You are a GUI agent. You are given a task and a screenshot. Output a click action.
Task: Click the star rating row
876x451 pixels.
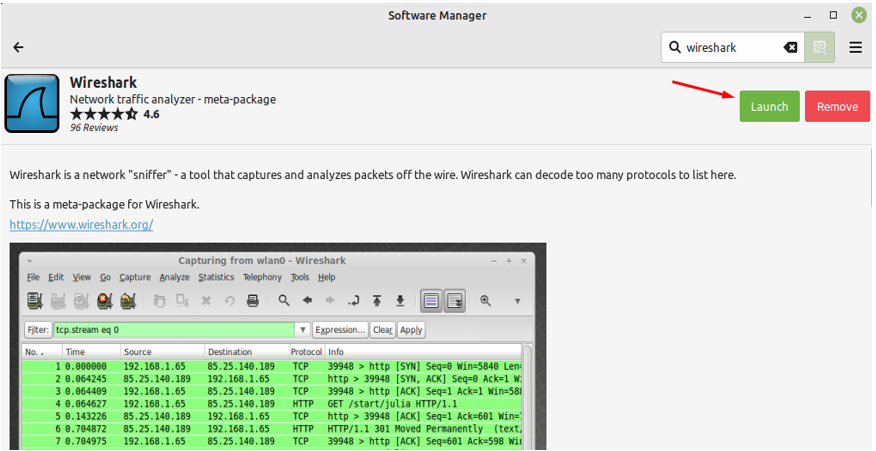(103, 115)
